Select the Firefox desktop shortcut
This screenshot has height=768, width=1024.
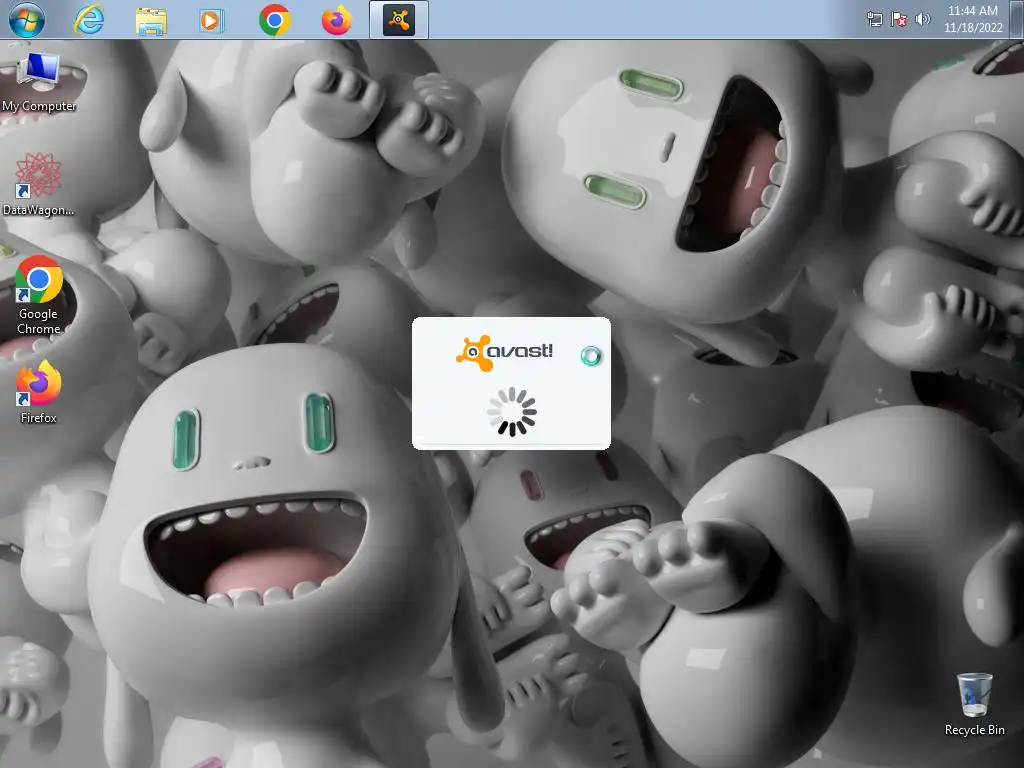[39, 392]
